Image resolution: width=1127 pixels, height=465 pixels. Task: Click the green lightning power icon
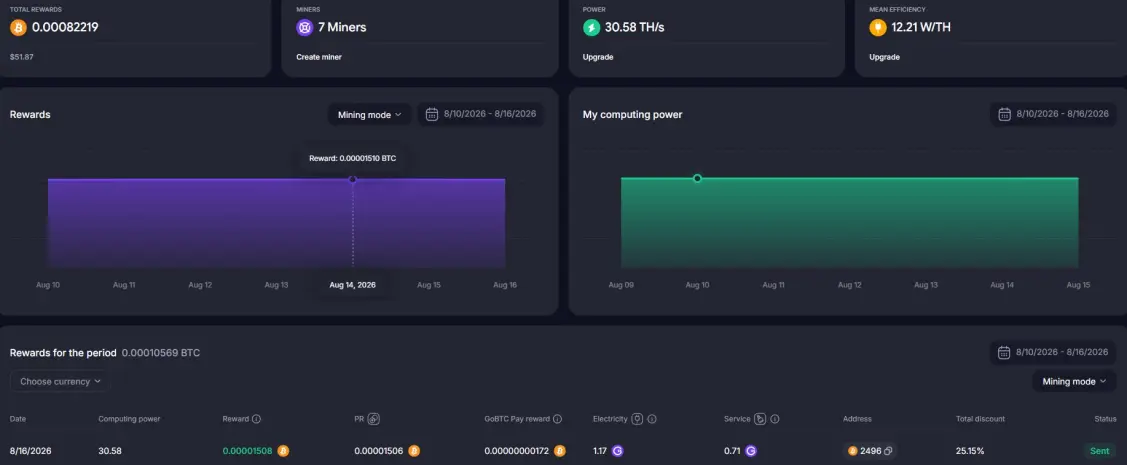592,27
